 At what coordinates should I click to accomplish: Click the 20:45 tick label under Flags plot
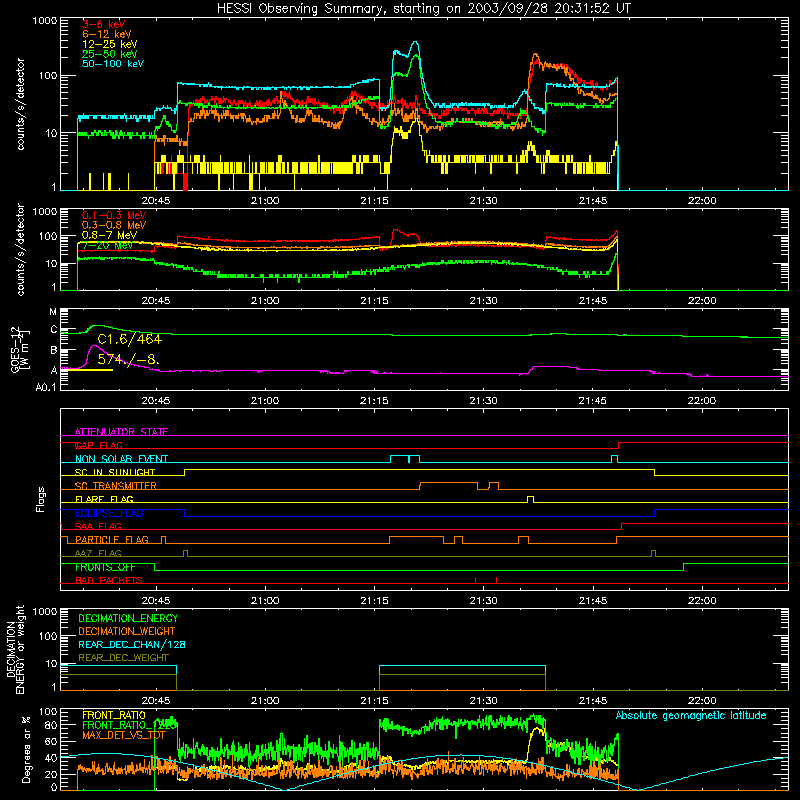pos(156,601)
